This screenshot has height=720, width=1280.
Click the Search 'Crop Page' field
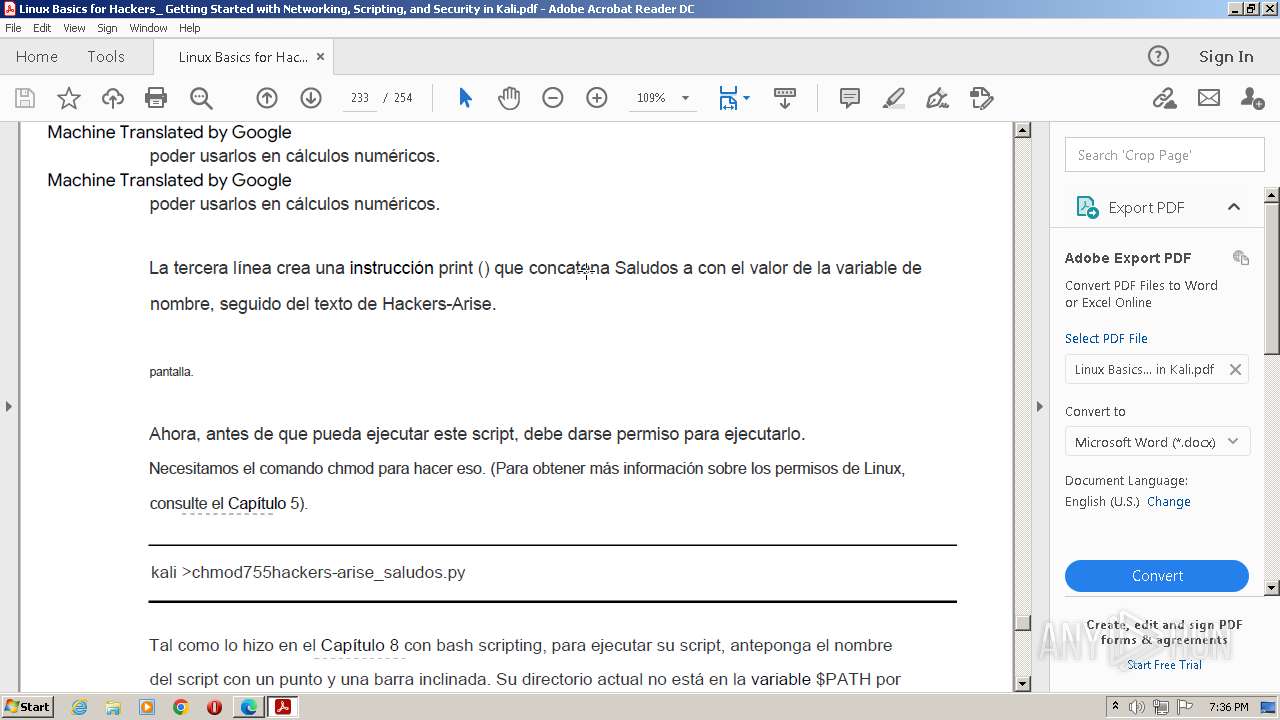point(1165,155)
